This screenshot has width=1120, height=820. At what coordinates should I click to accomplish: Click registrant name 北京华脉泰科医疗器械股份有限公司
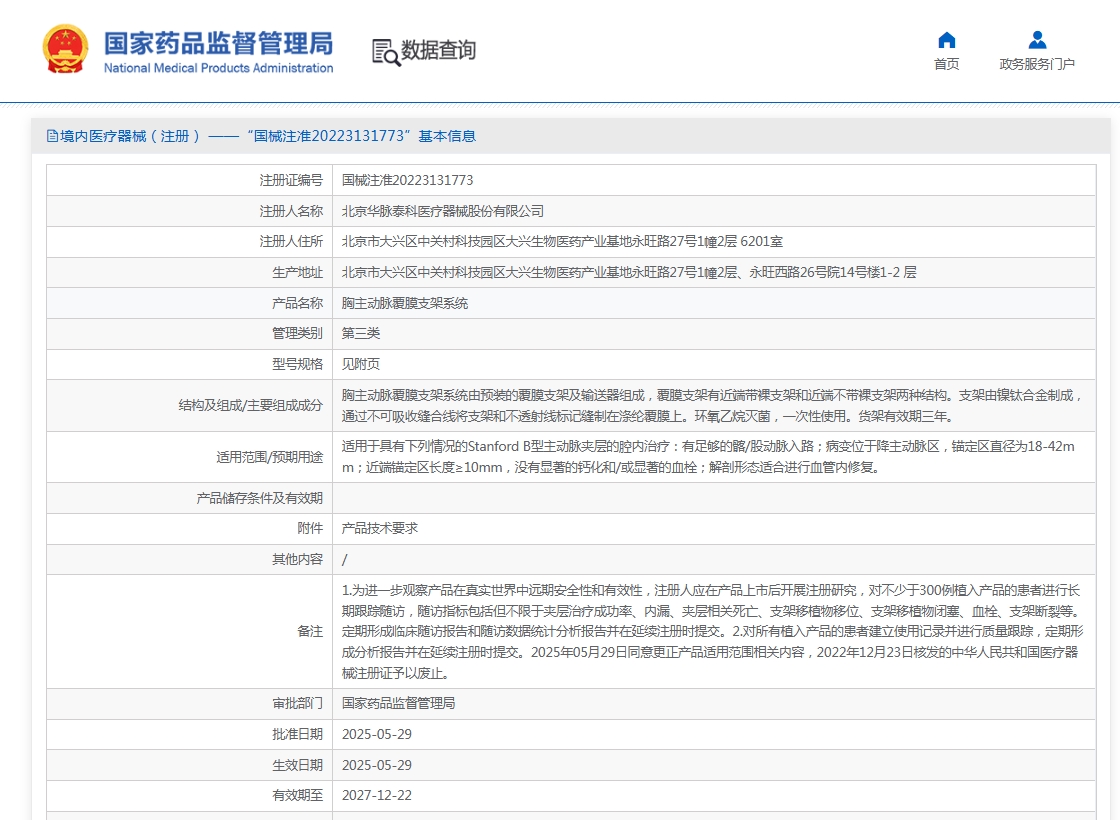tap(443, 211)
